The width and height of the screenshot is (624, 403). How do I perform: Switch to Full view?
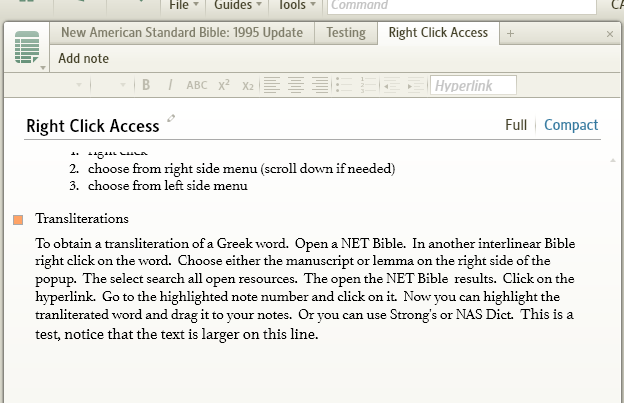click(516, 125)
